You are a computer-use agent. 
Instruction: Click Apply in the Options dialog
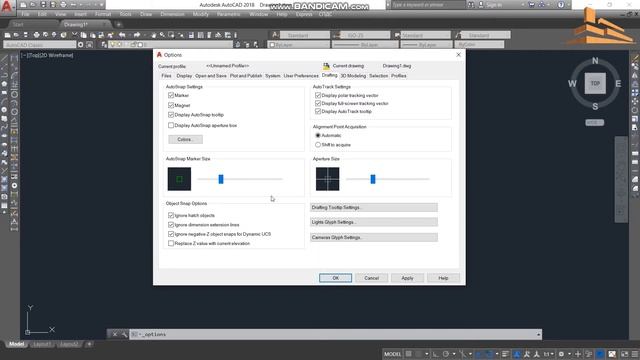tap(407, 278)
